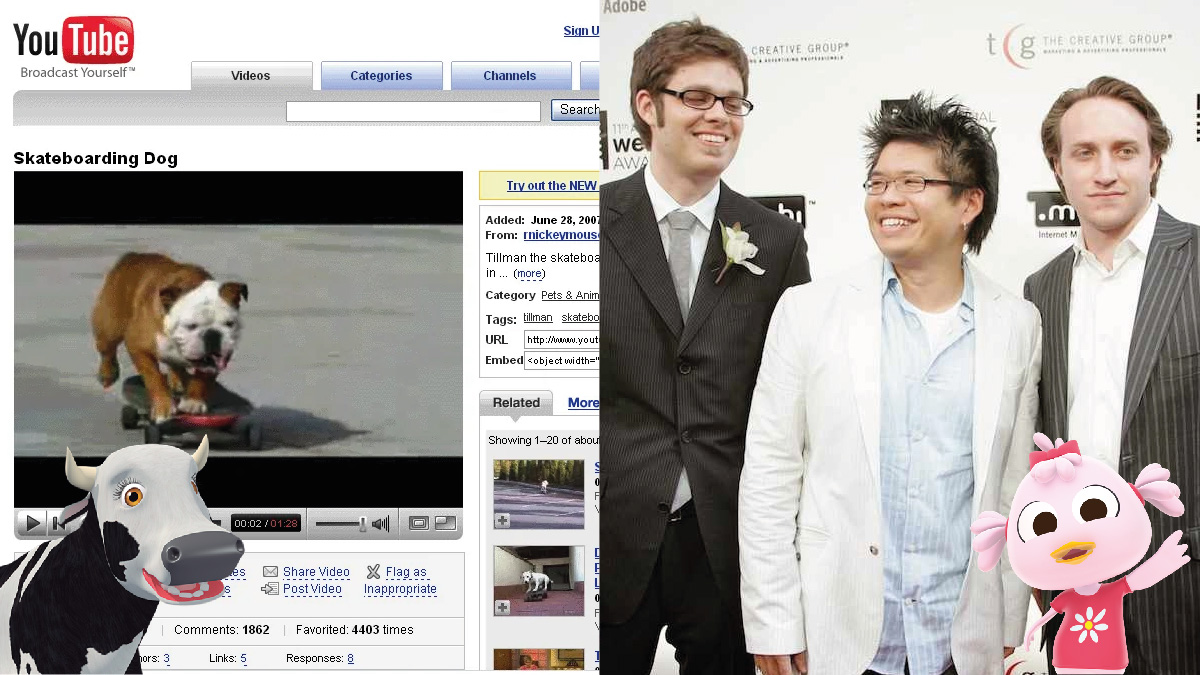Image resolution: width=1200 pixels, height=675 pixels.
Task: Click the skateboard tag link
Action: coord(580,318)
